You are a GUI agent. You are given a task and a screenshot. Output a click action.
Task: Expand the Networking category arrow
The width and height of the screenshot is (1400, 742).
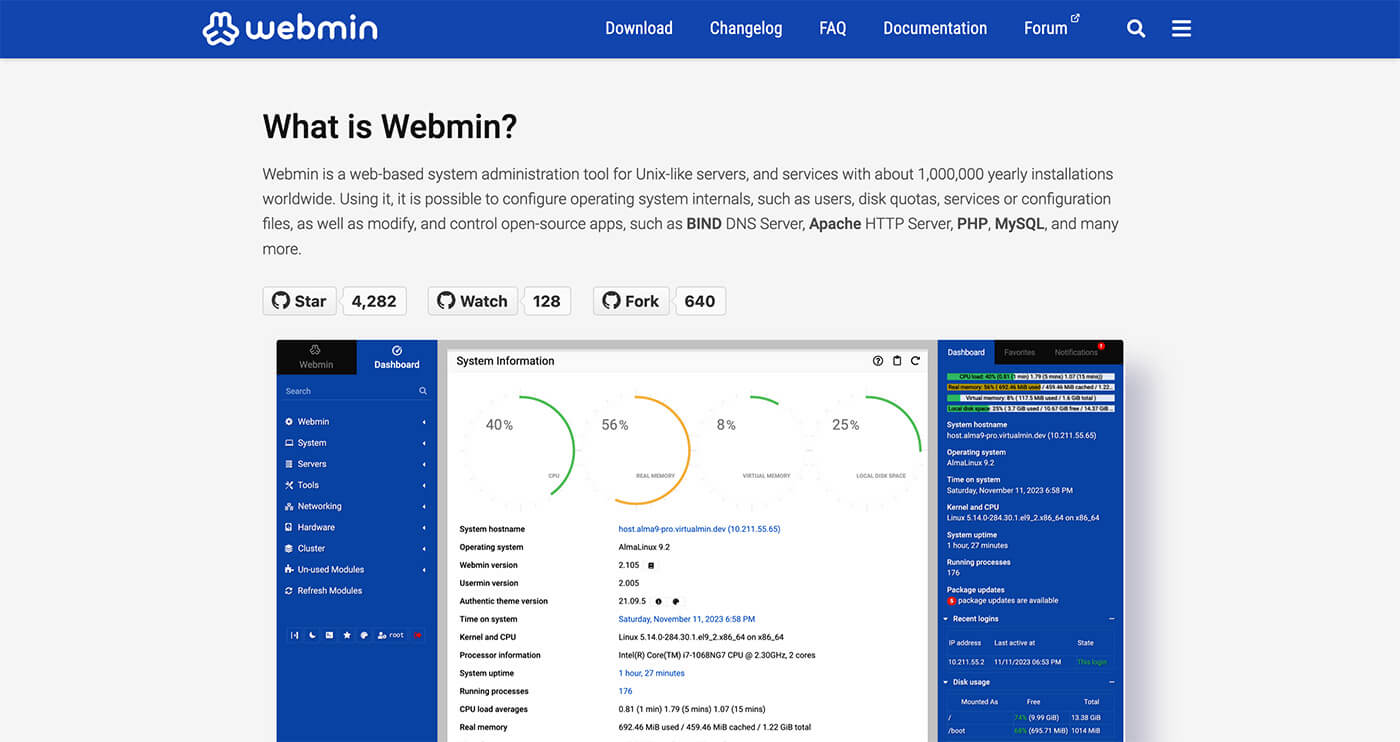pos(424,506)
